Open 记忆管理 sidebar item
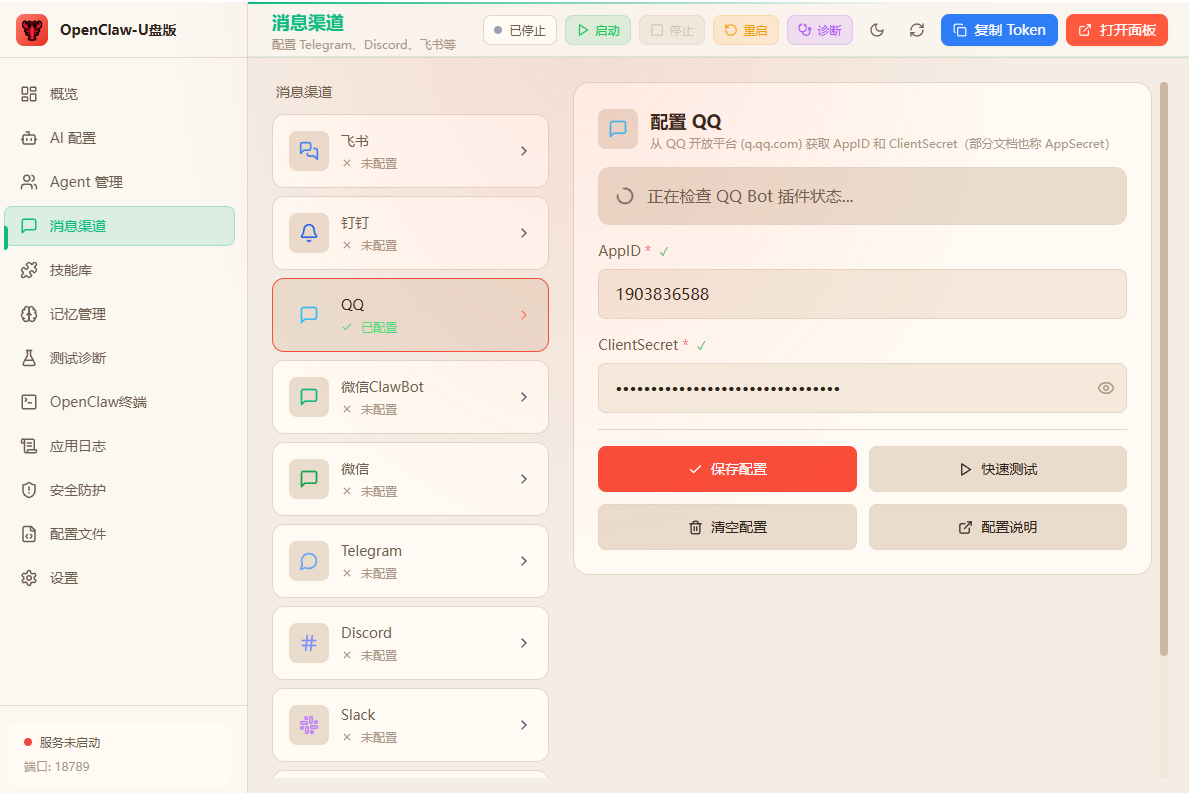This screenshot has width=1189, height=793. pos(120,314)
